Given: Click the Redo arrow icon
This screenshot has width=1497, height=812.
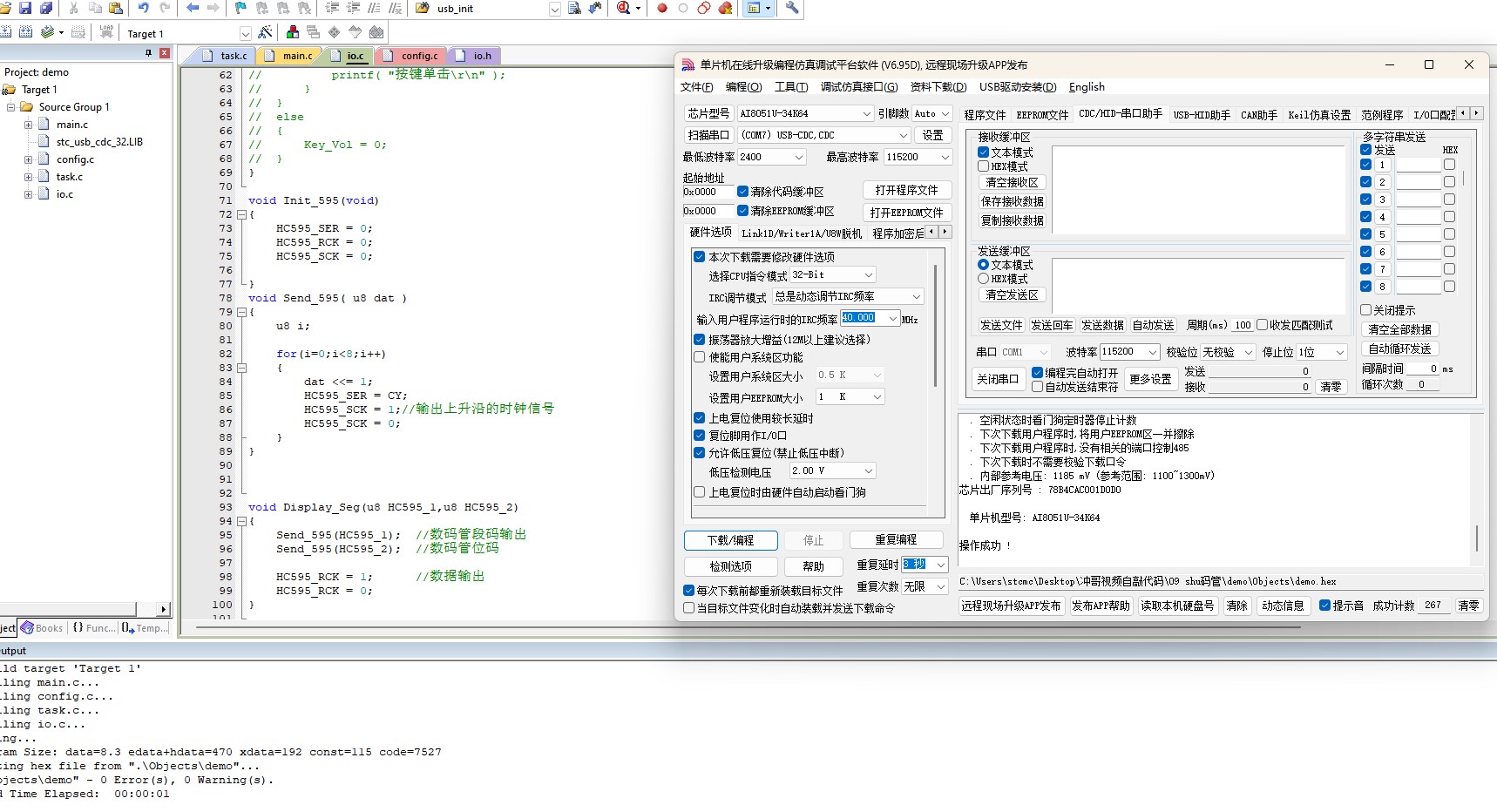Looking at the screenshot, I should (x=164, y=8).
